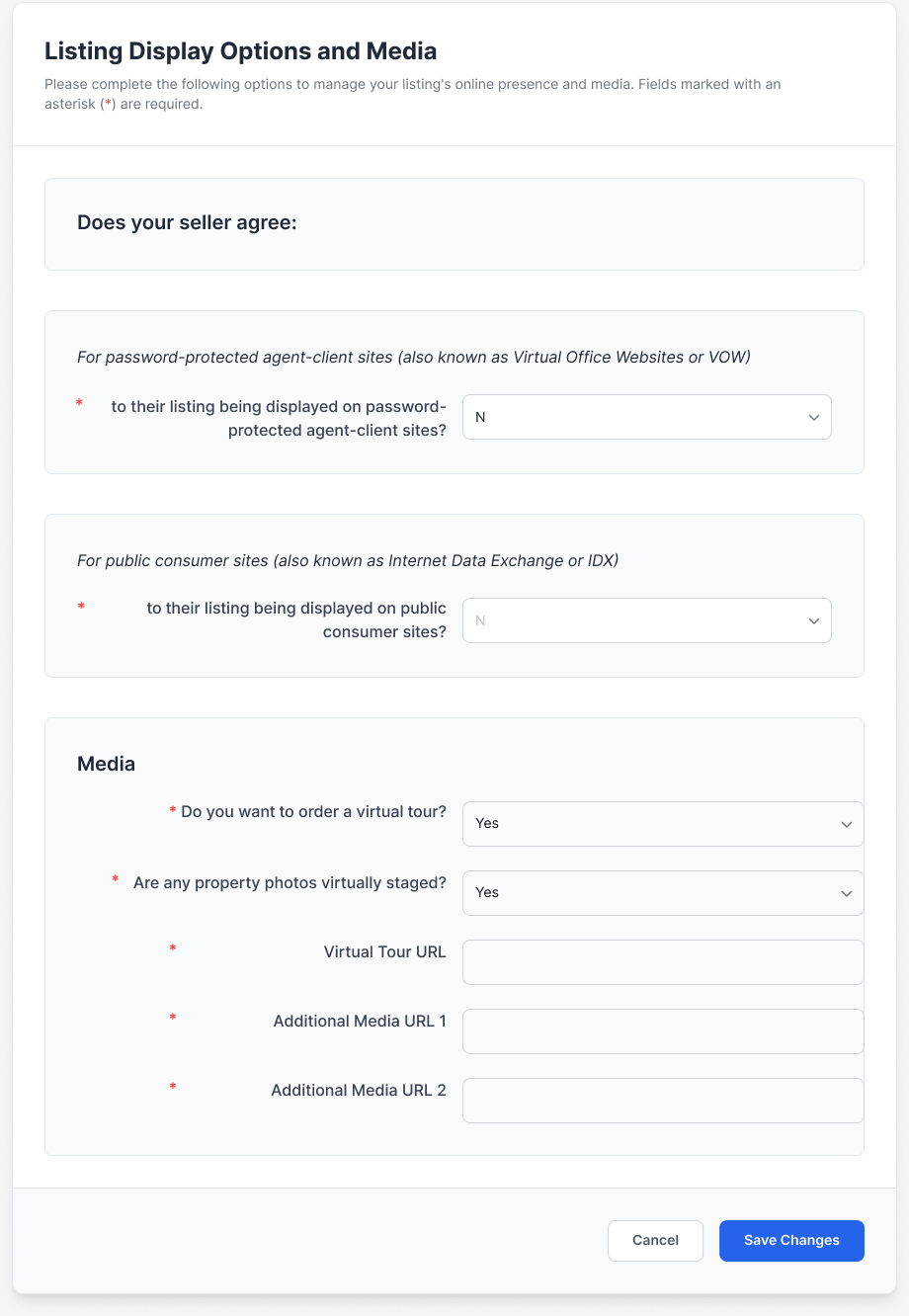Image resolution: width=909 pixels, height=1316 pixels.
Task: Click chevron arrow in virtually staged dropdown
Action: tap(847, 893)
